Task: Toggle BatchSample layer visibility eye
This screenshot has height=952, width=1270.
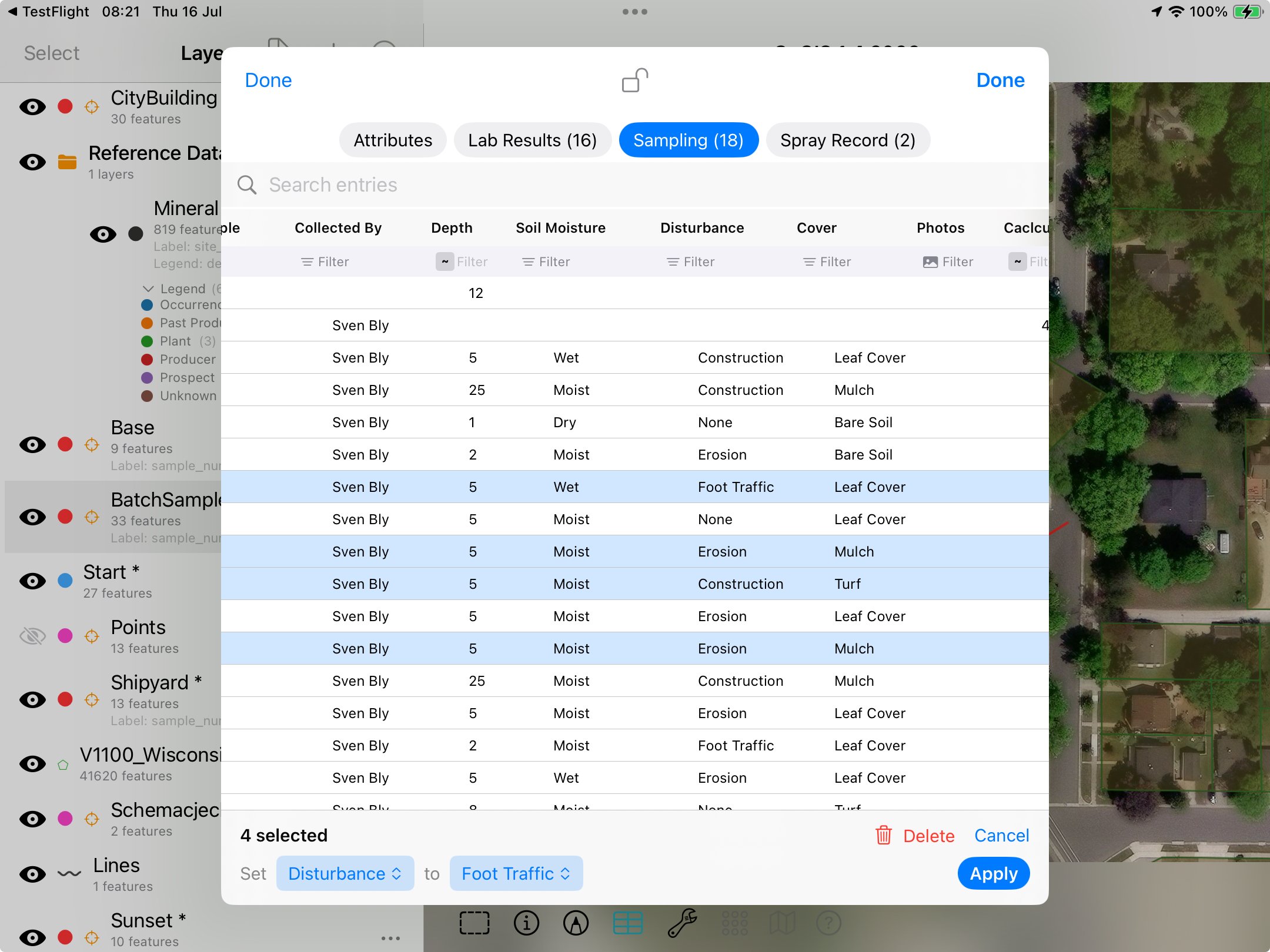Action: [x=32, y=517]
